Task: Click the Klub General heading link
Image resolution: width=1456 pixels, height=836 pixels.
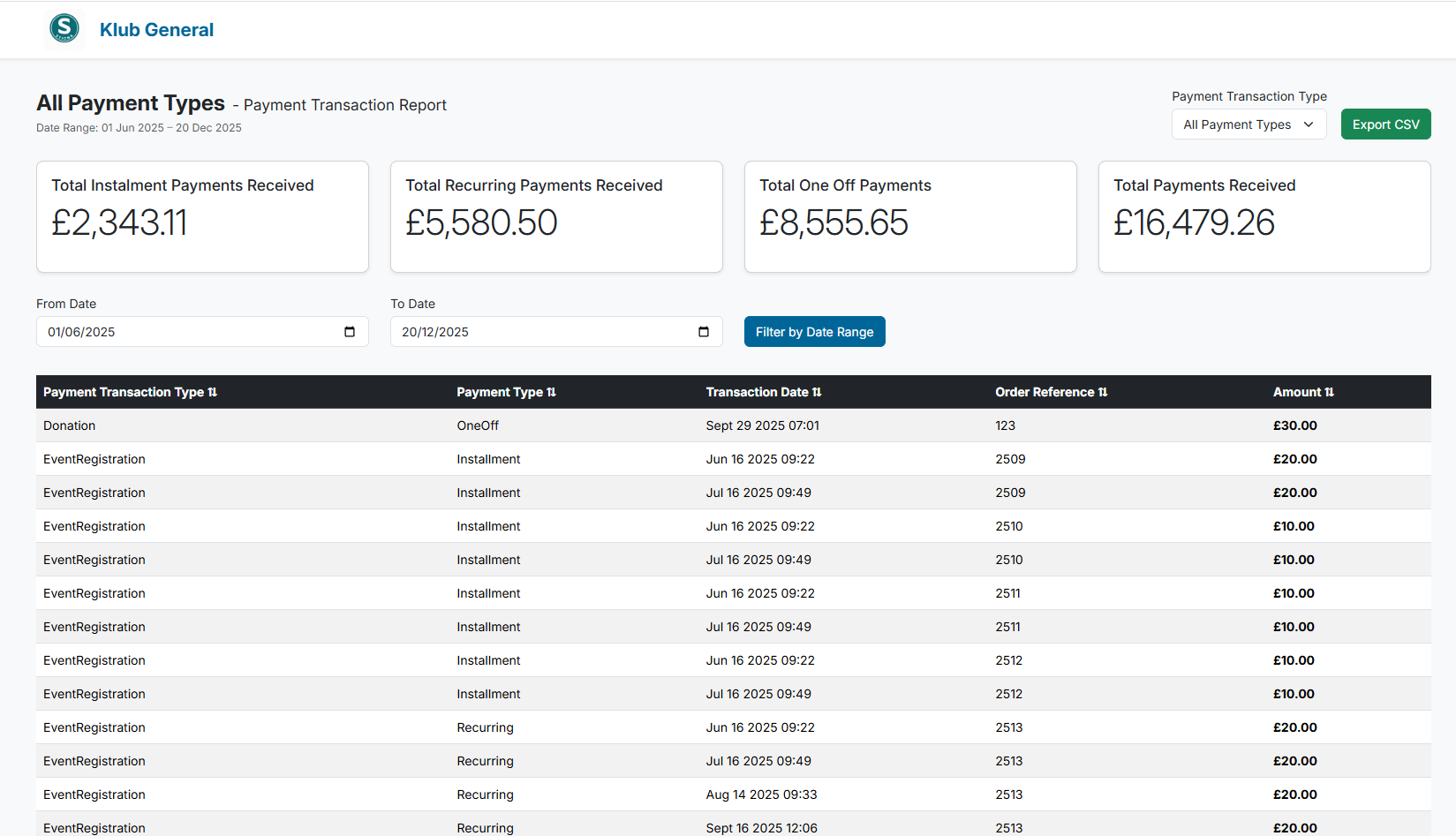Action: click(157, 29)
